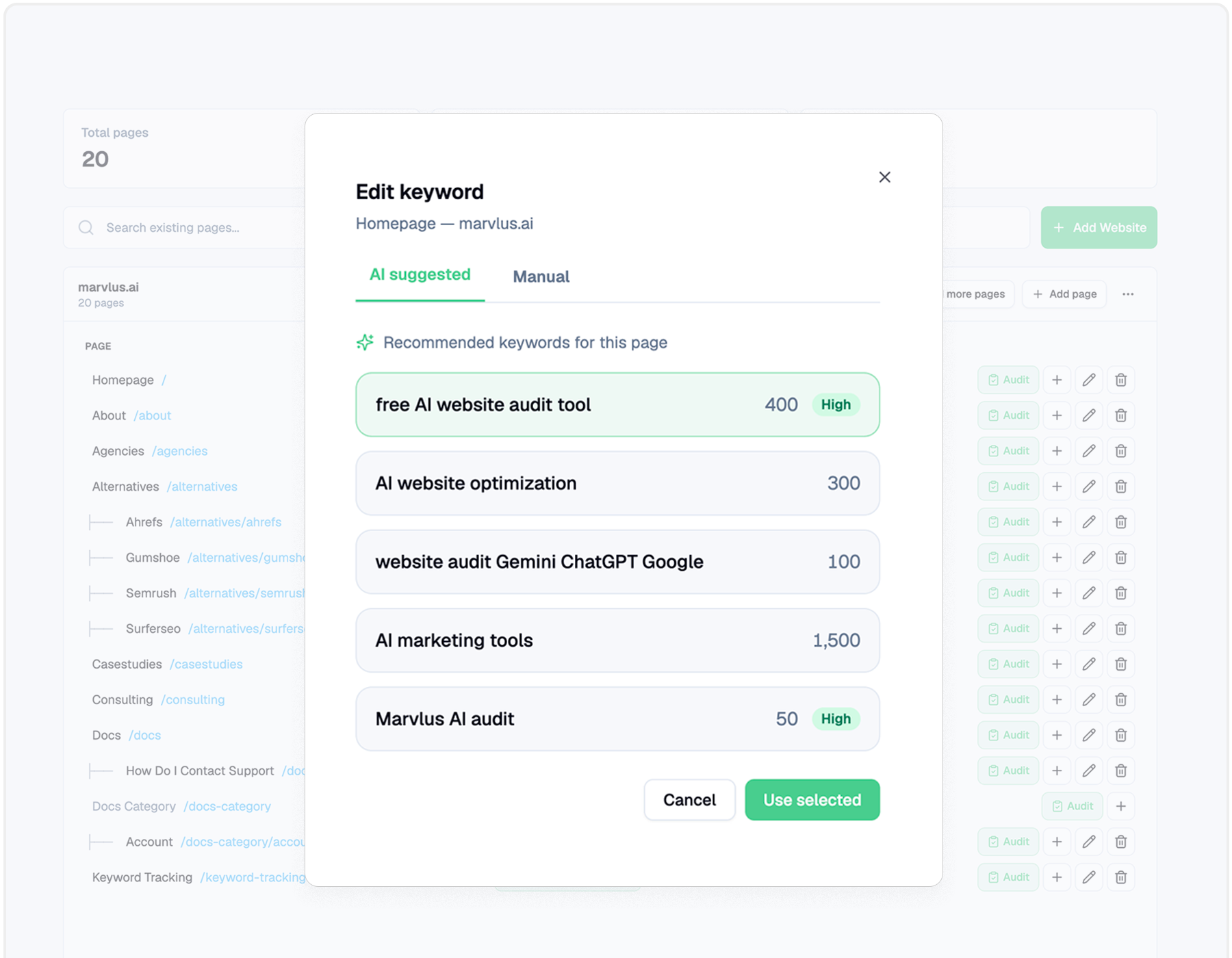Click the 'Keyword Tracking' page name
The height and width of the screenshot is (958, 1232).
[x=142, y=877]
